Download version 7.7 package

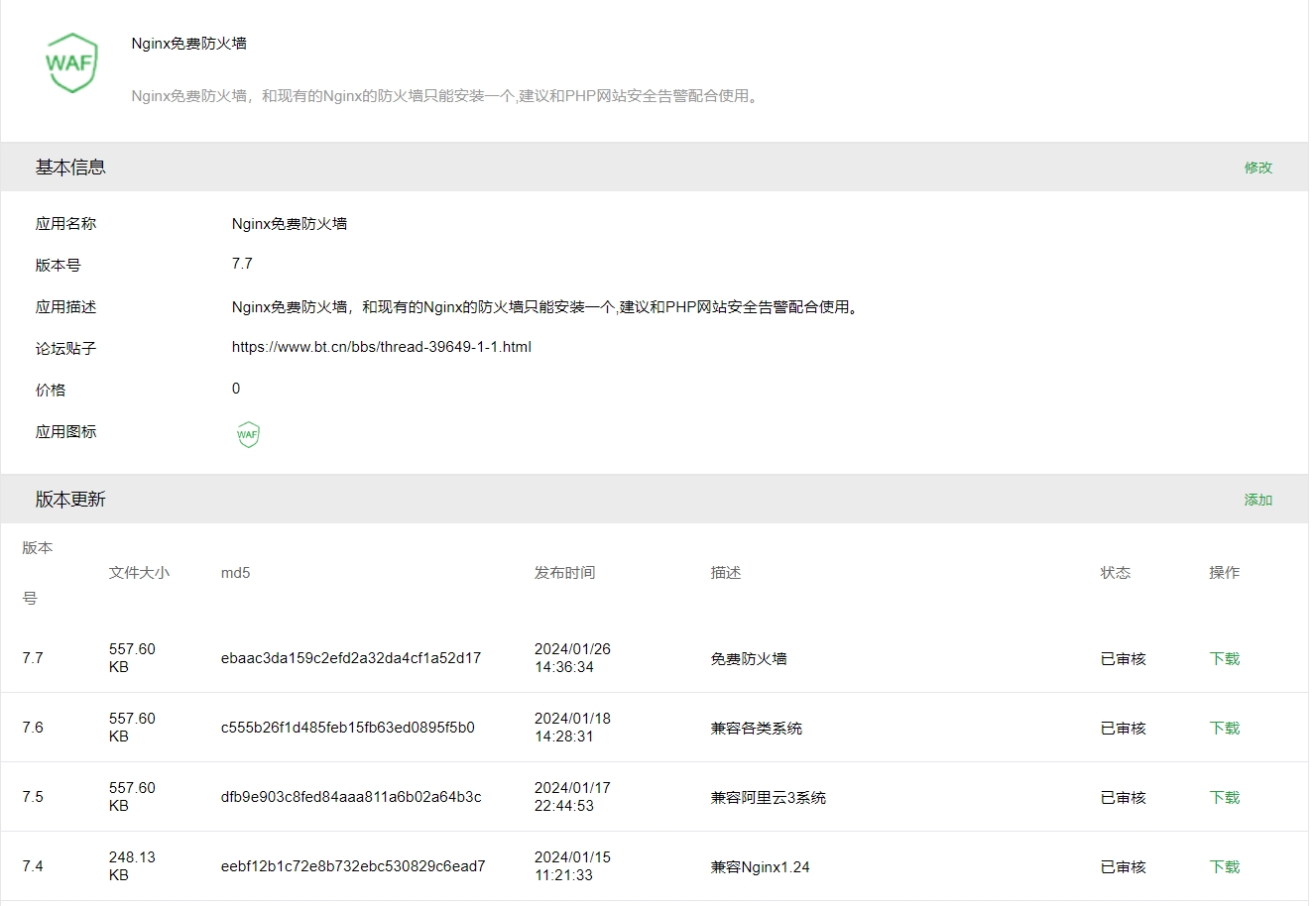coord(1225,658)
